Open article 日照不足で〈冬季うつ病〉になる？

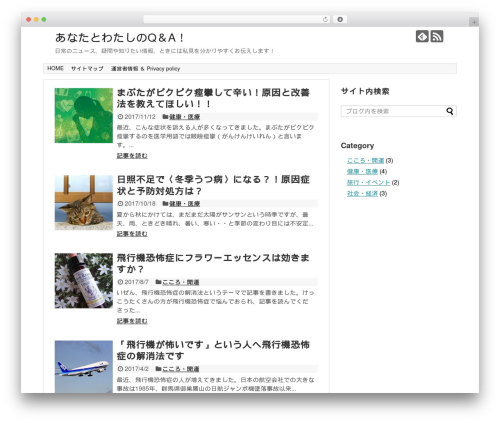click(213, 185)
